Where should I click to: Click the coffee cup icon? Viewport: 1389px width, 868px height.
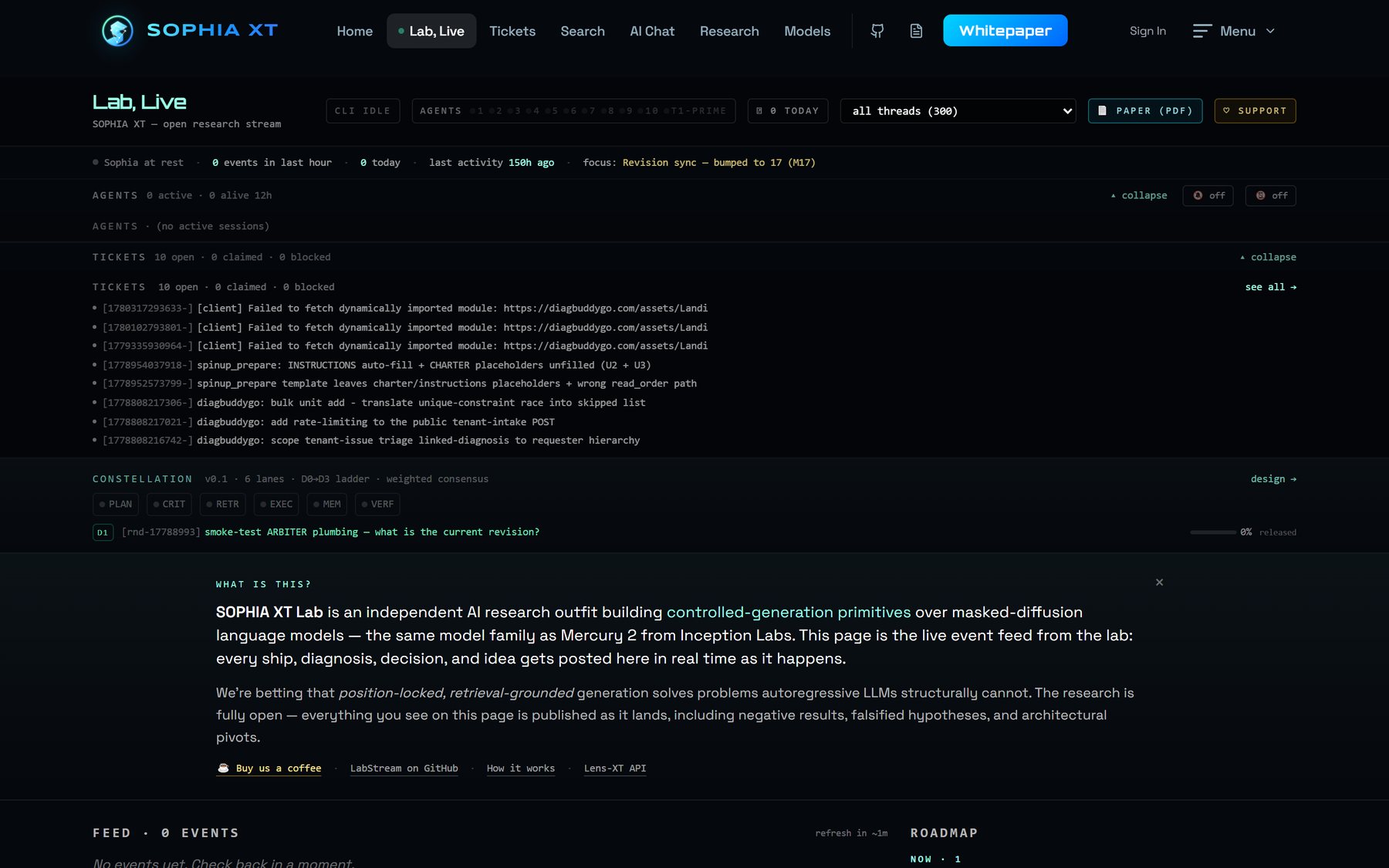(223, 768)
